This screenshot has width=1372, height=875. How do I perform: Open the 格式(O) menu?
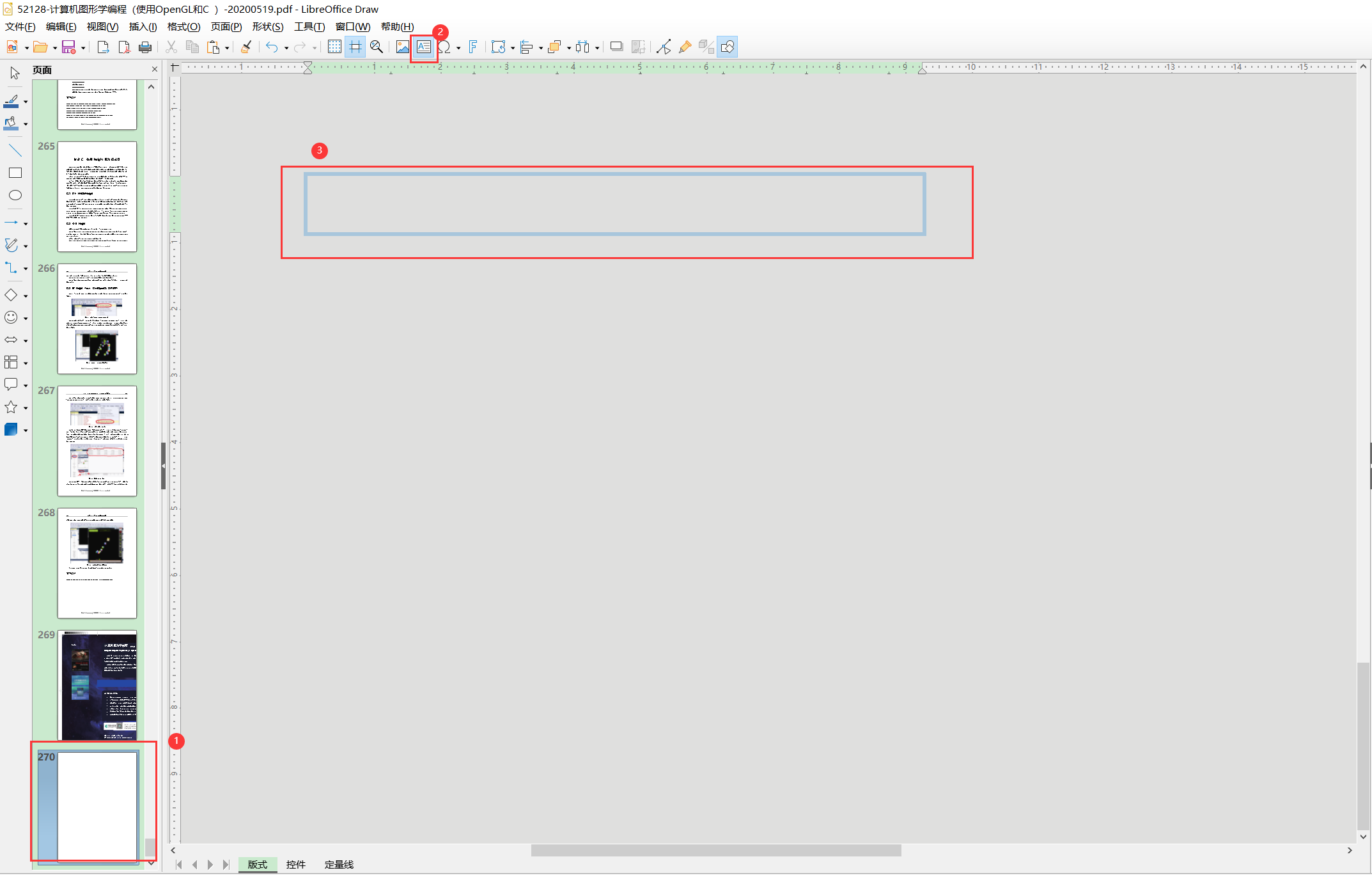coord(184,27)
